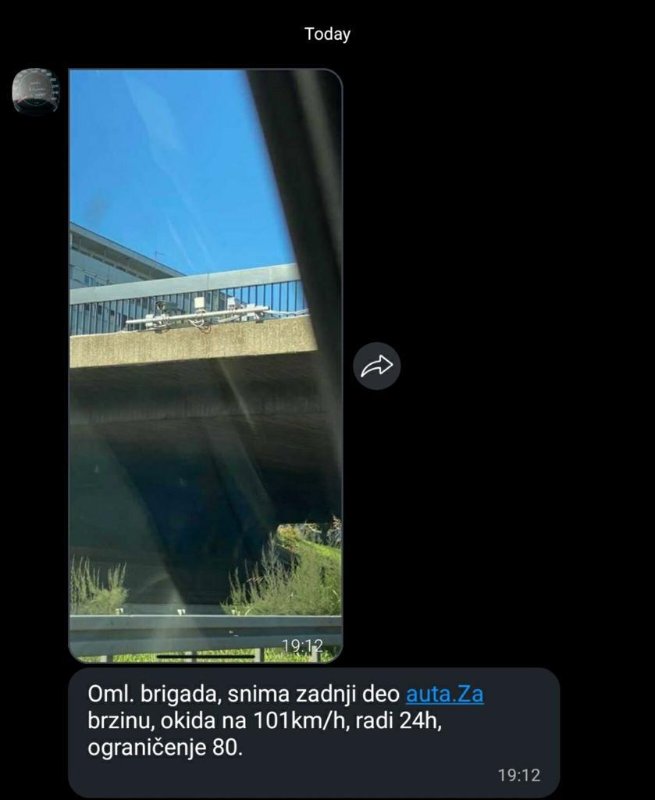Tap the green bushes in the photo
The height and width of the screenshot is (800, 655).
pos(286,571)
